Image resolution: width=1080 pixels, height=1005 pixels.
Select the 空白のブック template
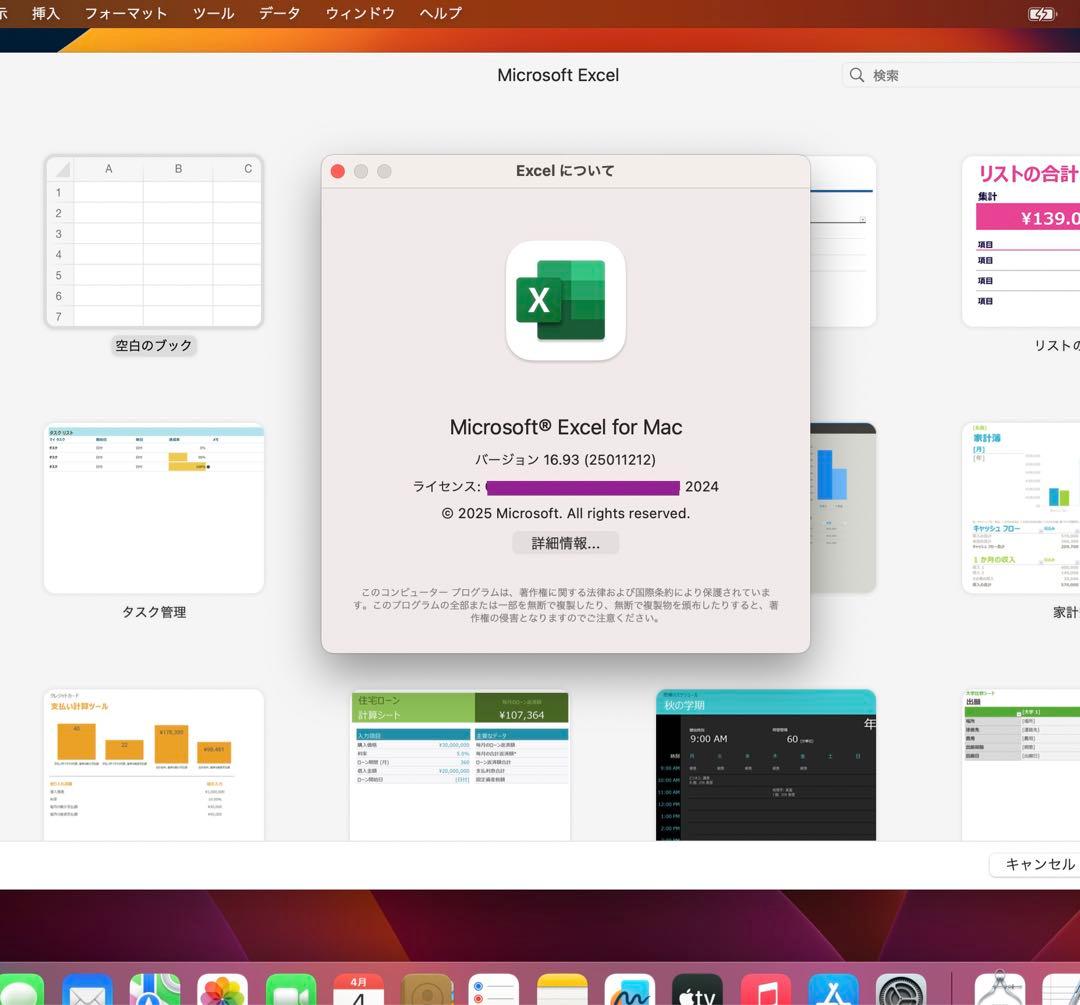[x=153, y=240]
